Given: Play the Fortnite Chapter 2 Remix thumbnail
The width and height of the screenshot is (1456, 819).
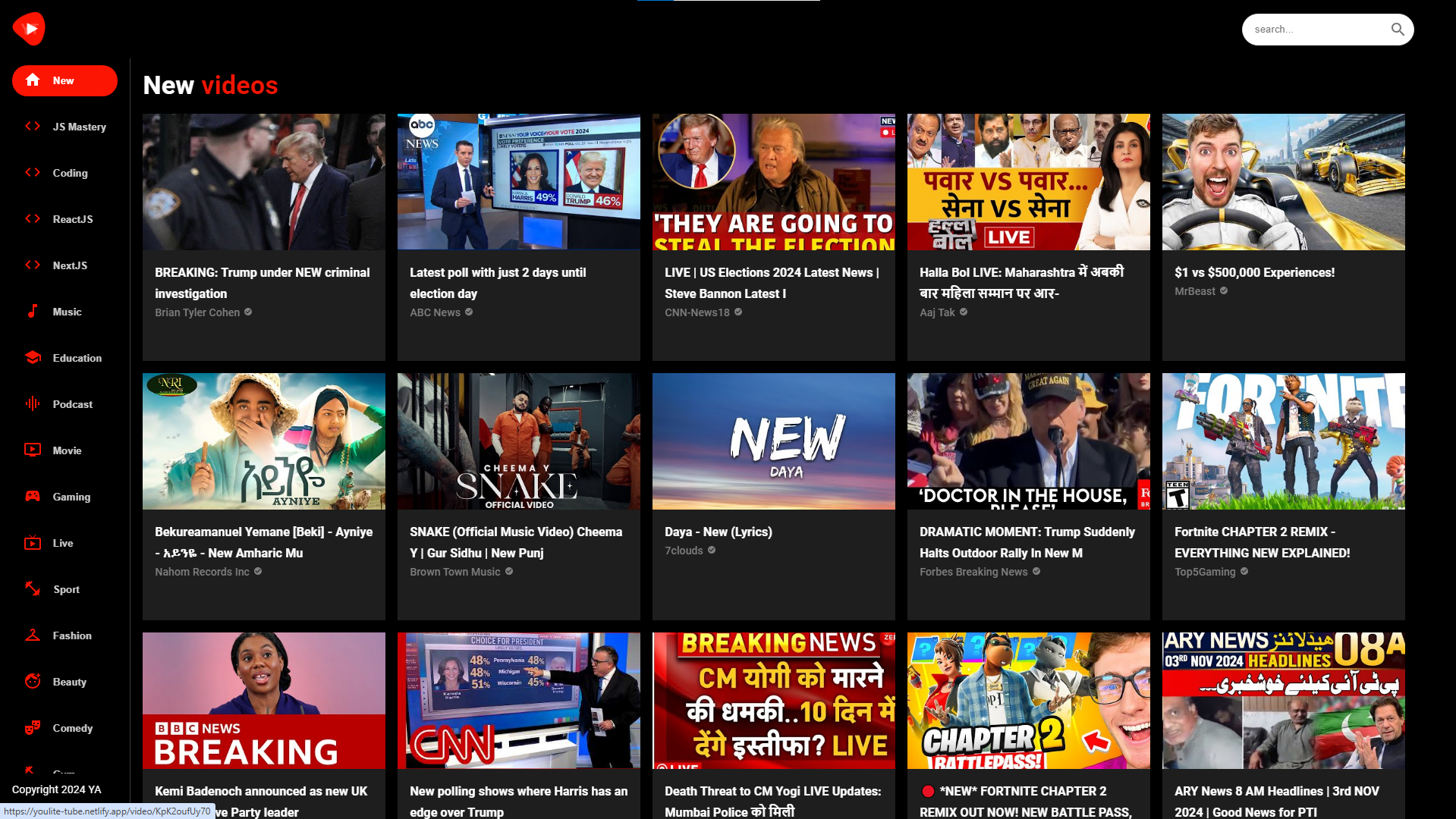Looking at the screenshot, I should tap(1283, 441).
